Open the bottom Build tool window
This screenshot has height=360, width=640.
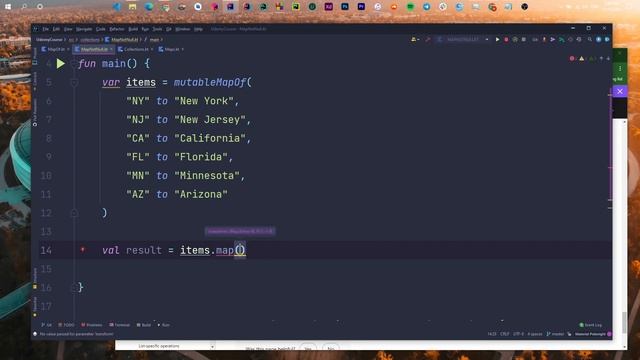point(144,325)
